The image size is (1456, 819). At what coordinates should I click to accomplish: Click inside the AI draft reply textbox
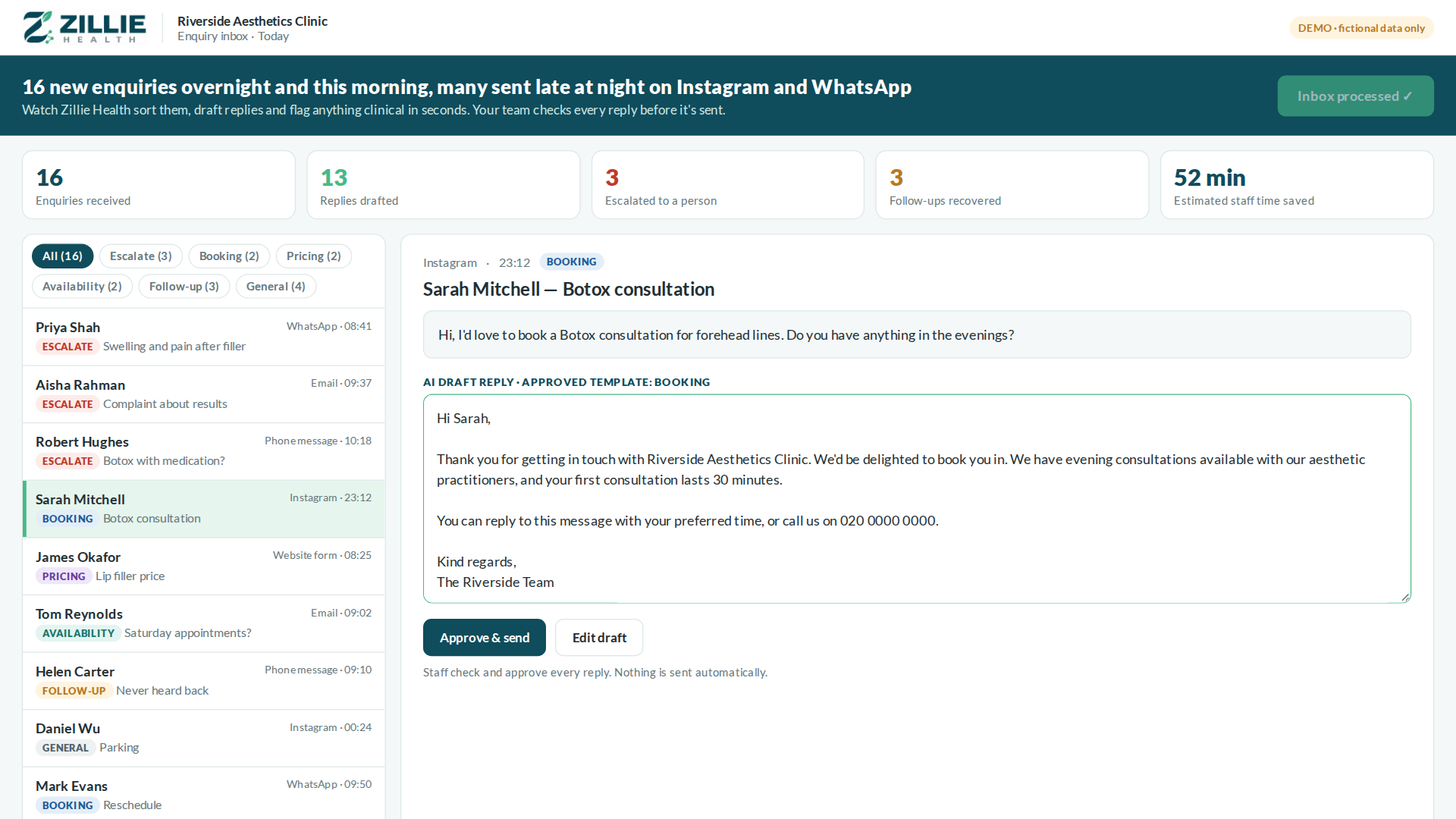(x=917, y=499)
